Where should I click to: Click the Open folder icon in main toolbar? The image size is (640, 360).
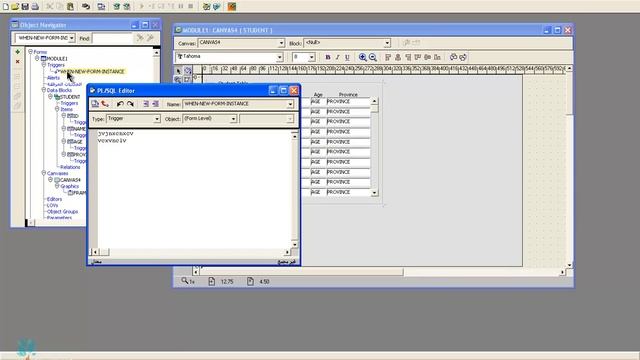[x=15, y=7]
